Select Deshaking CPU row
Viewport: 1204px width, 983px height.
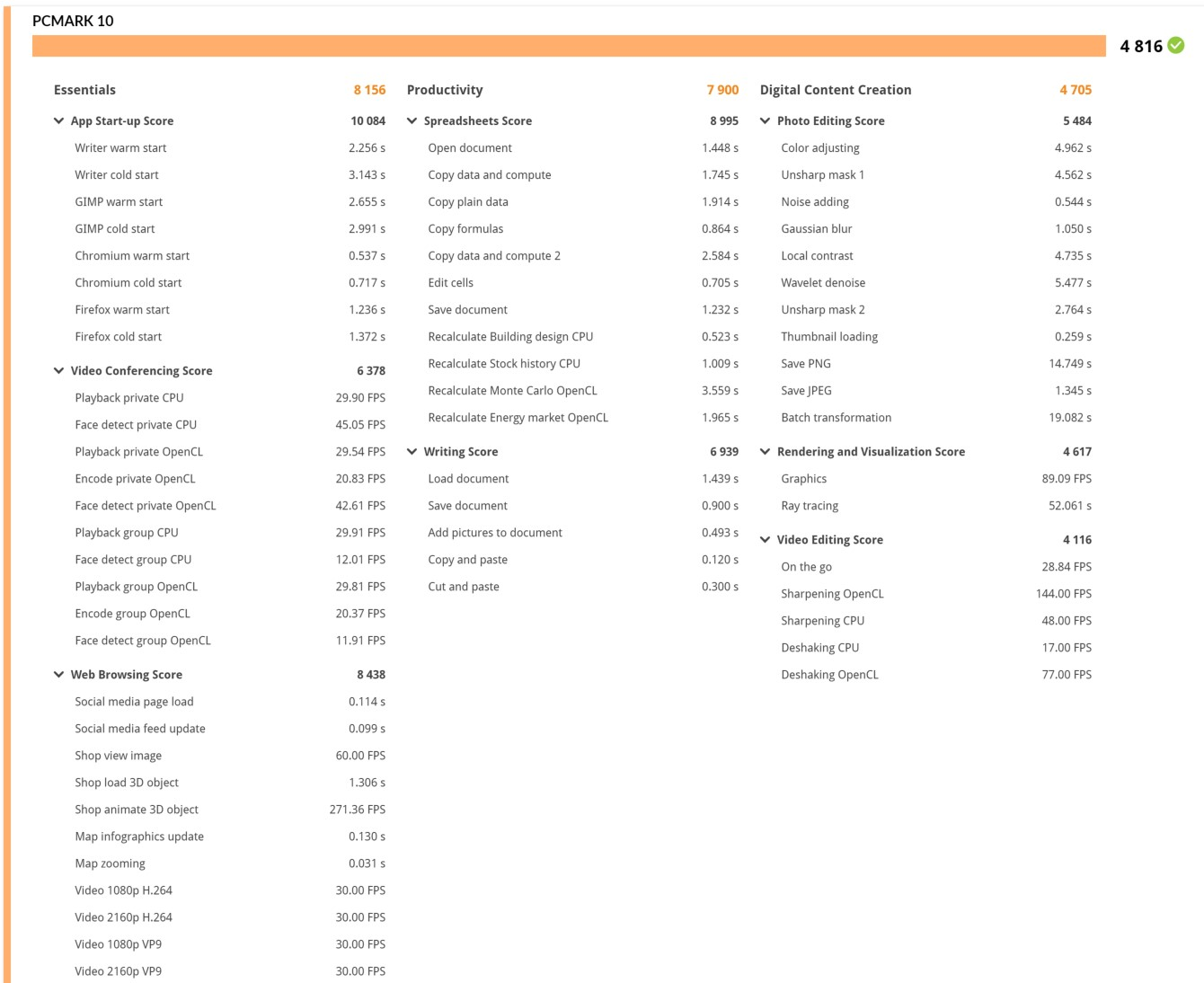[936, 647]
